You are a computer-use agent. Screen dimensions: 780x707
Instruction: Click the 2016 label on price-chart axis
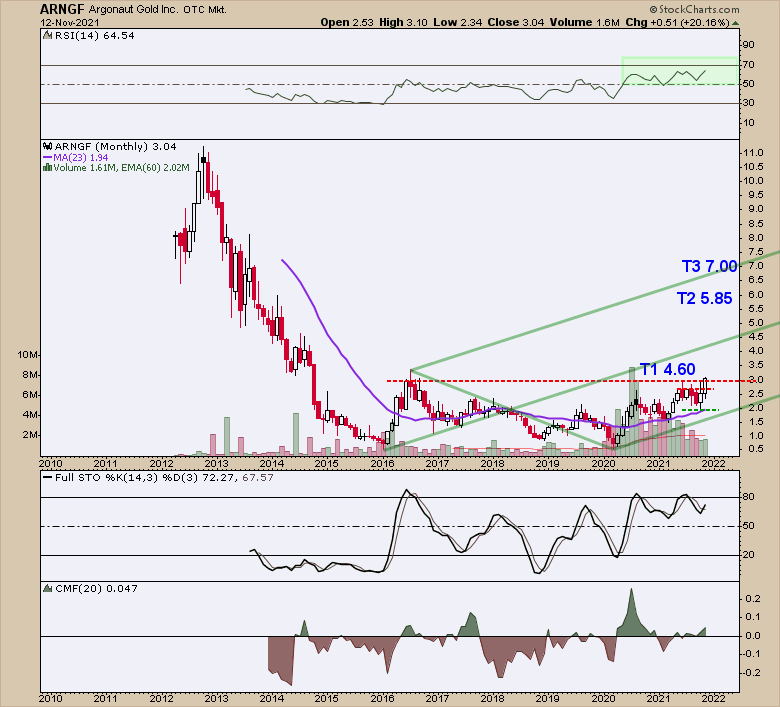[x=382, y=464]
